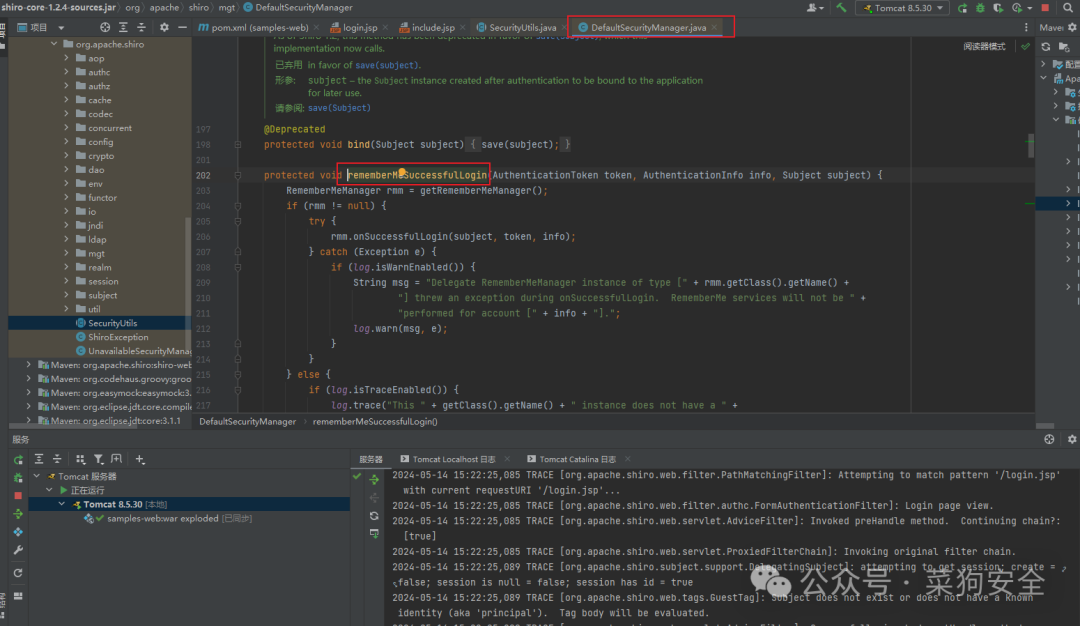Click the run with coverage icon

click(998, 8)
